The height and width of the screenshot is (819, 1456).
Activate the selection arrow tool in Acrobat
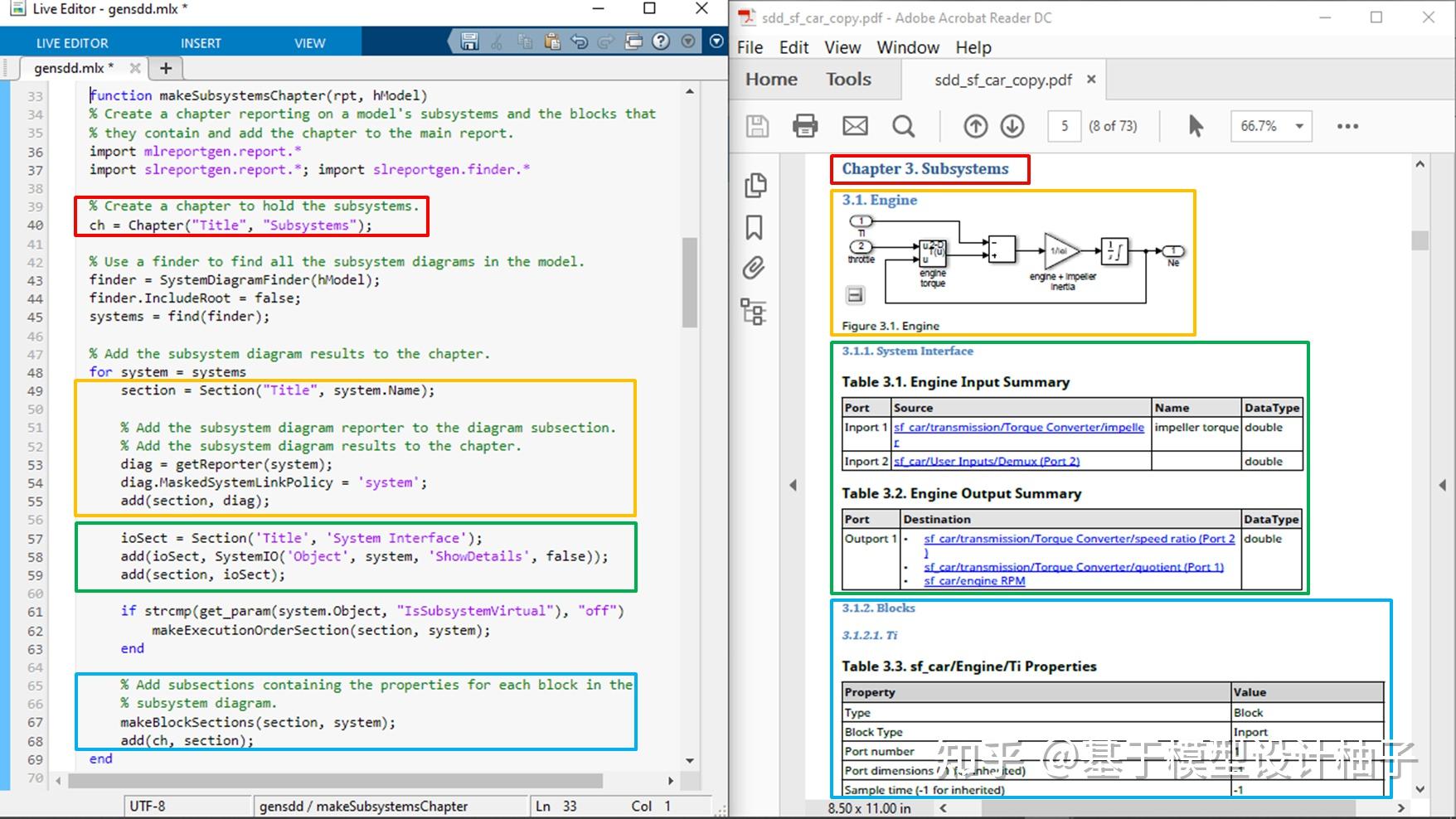pyautogui.click(x=1195, y=126)
